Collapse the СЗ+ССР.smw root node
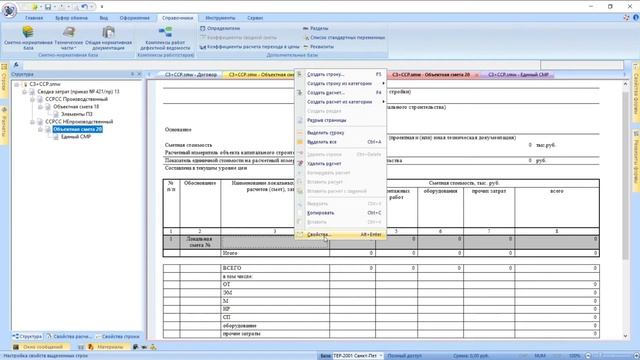Image resolution: width=640 pixels, height=360 pixels. (17, 84)
